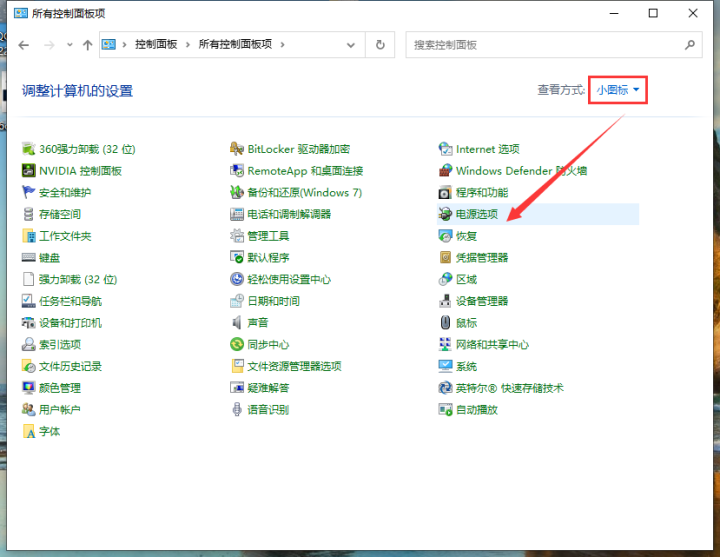Click the 用户帐户 icon

pos(28,409)
